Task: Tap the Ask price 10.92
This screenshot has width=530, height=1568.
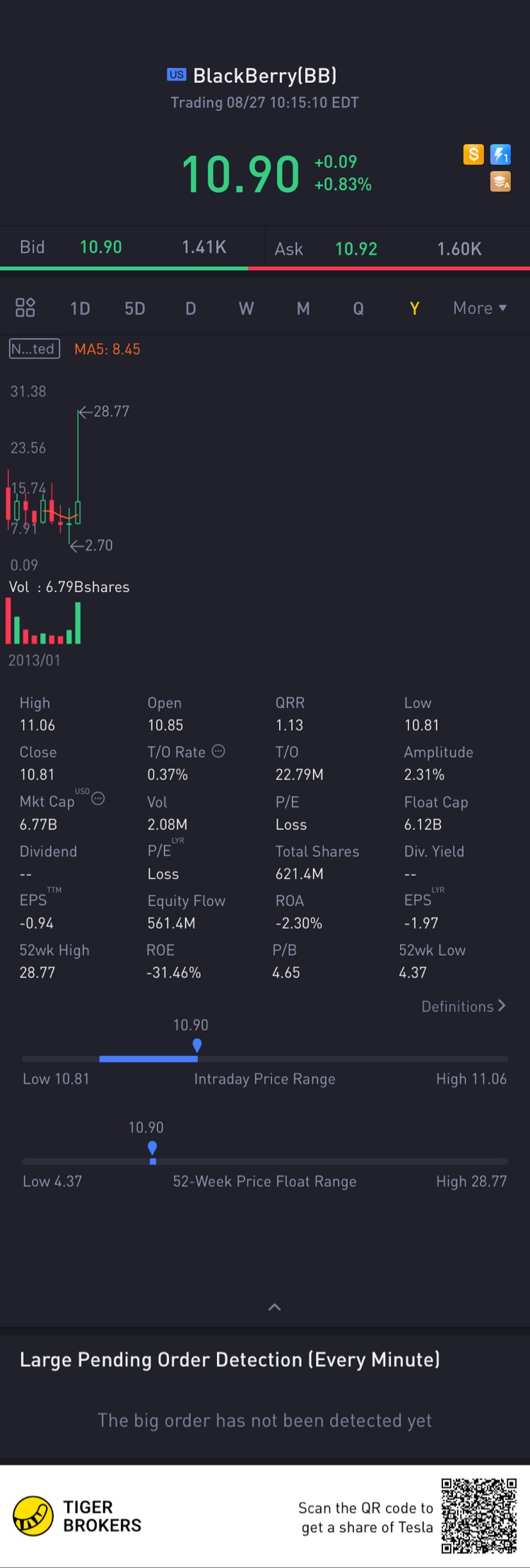Action: (x=356, y=249)
